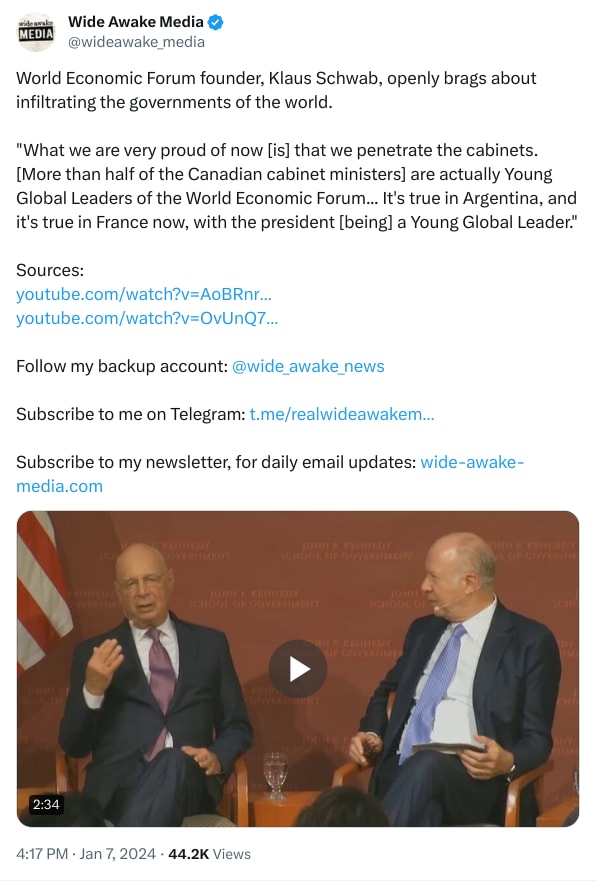Click the "Sources:" label text
Viewport: 611px width, 881px height.
click(50, 270)
